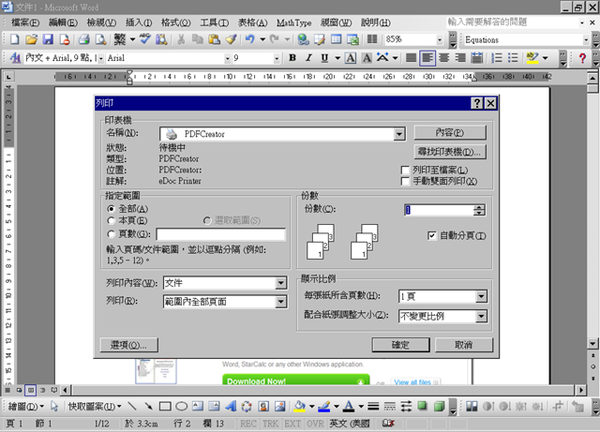The image size is (600, 432).
Task: Select the 全部(A) radio button
Action: (111, 209)
